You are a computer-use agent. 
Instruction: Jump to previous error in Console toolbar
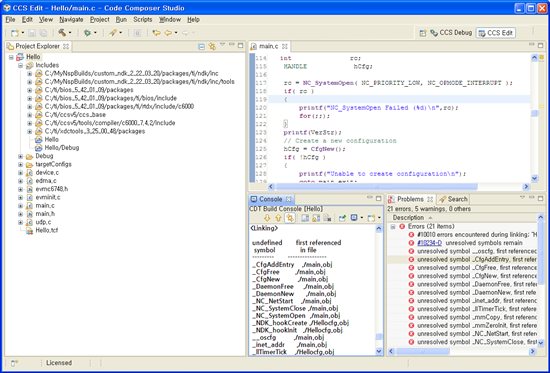(x=278, y=218)
